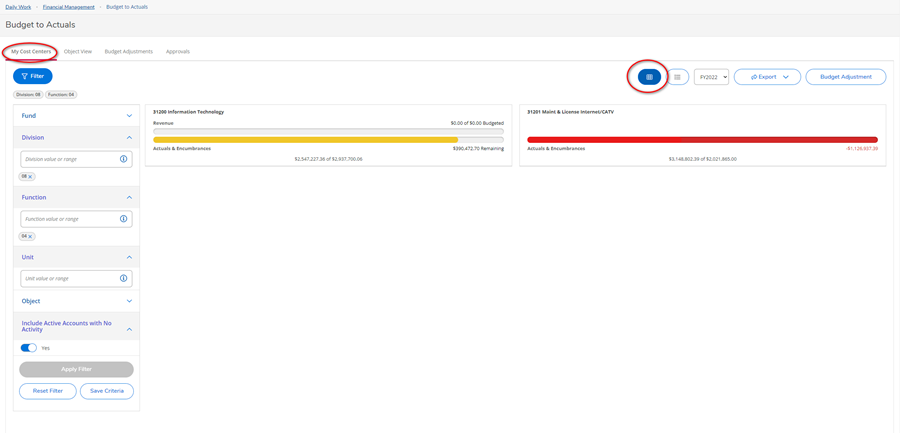
Task: Collapse the Division filter section
Action: 129,138
